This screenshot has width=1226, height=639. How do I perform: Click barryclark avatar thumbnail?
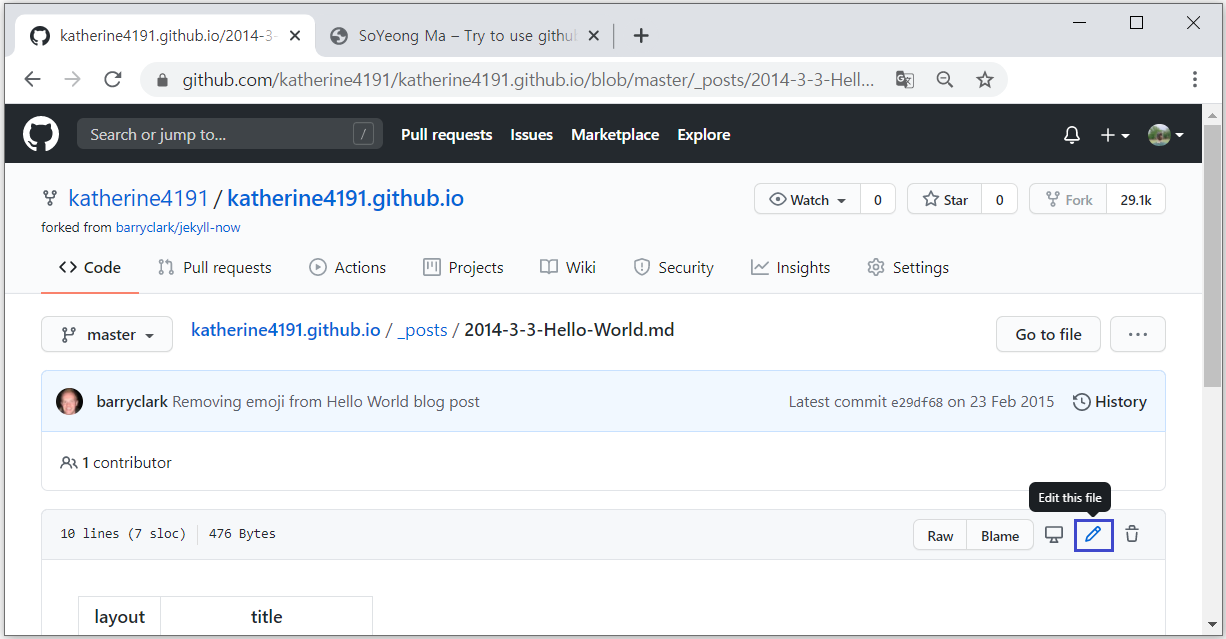[70, 401]
